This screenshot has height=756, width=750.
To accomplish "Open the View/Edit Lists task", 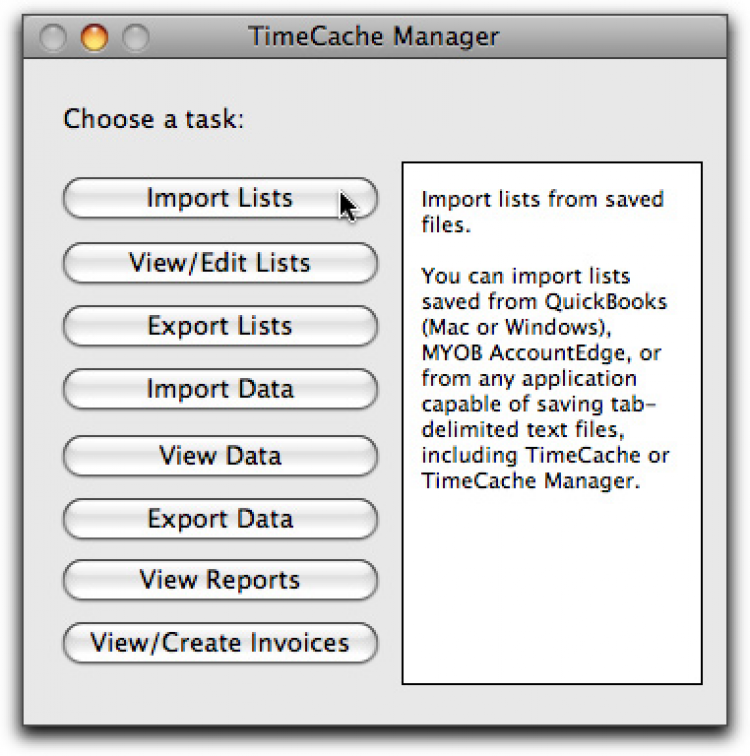I will pos(220,263).
